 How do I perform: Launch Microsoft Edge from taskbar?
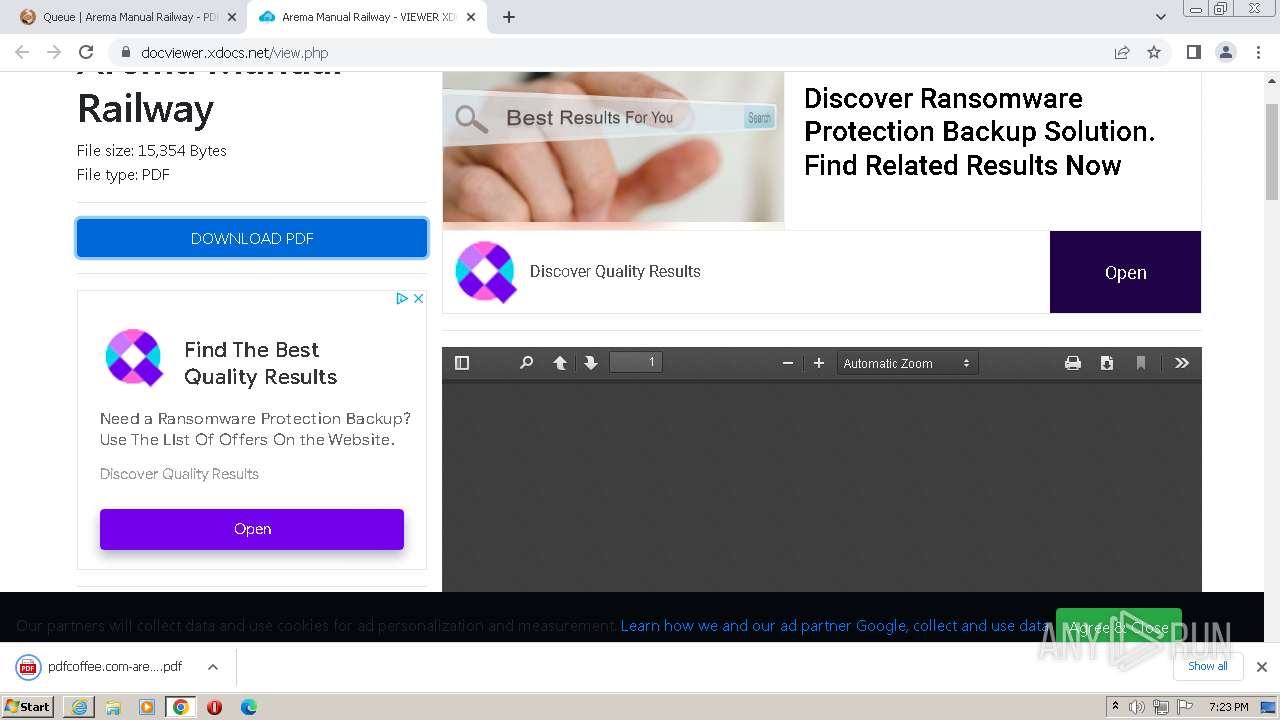[x=248, y=707]
